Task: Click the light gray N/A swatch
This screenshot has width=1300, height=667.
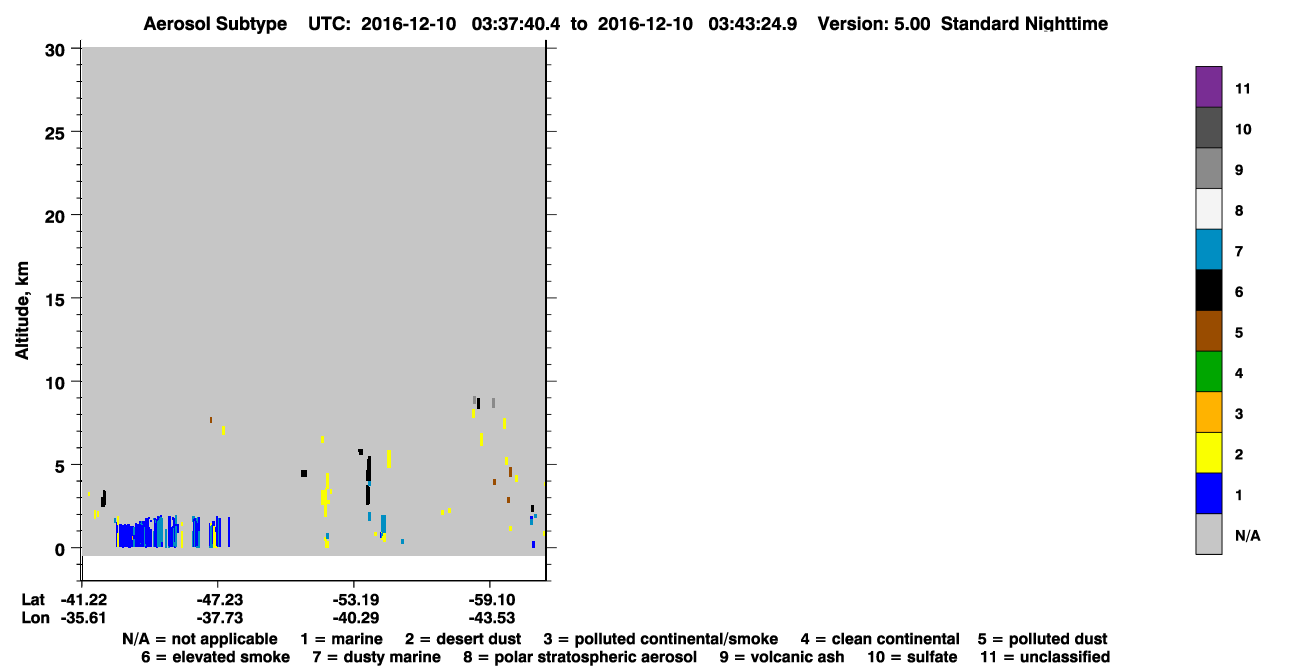Action: [x=1208, y=534]
